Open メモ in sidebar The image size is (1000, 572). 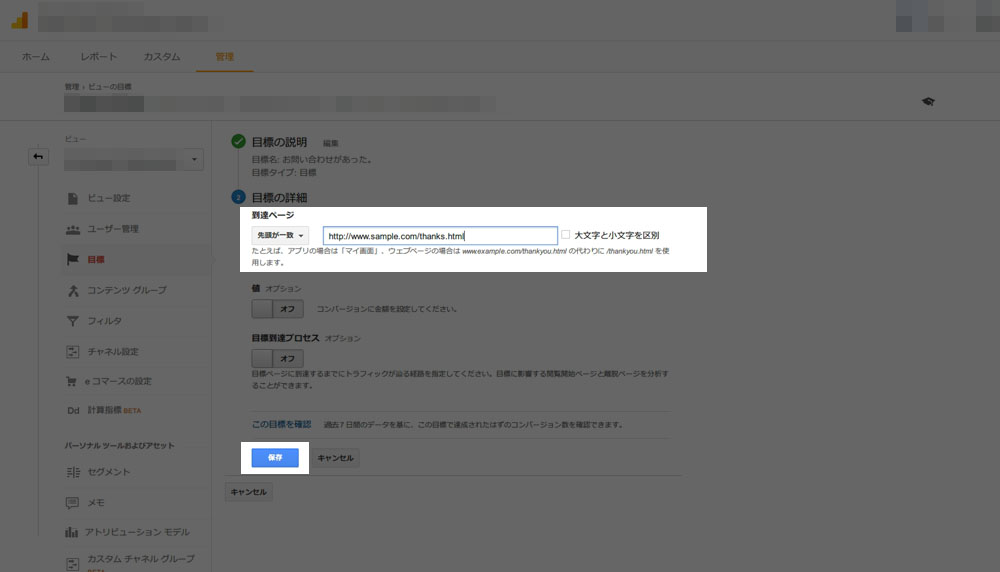click(x=96, y=502)
